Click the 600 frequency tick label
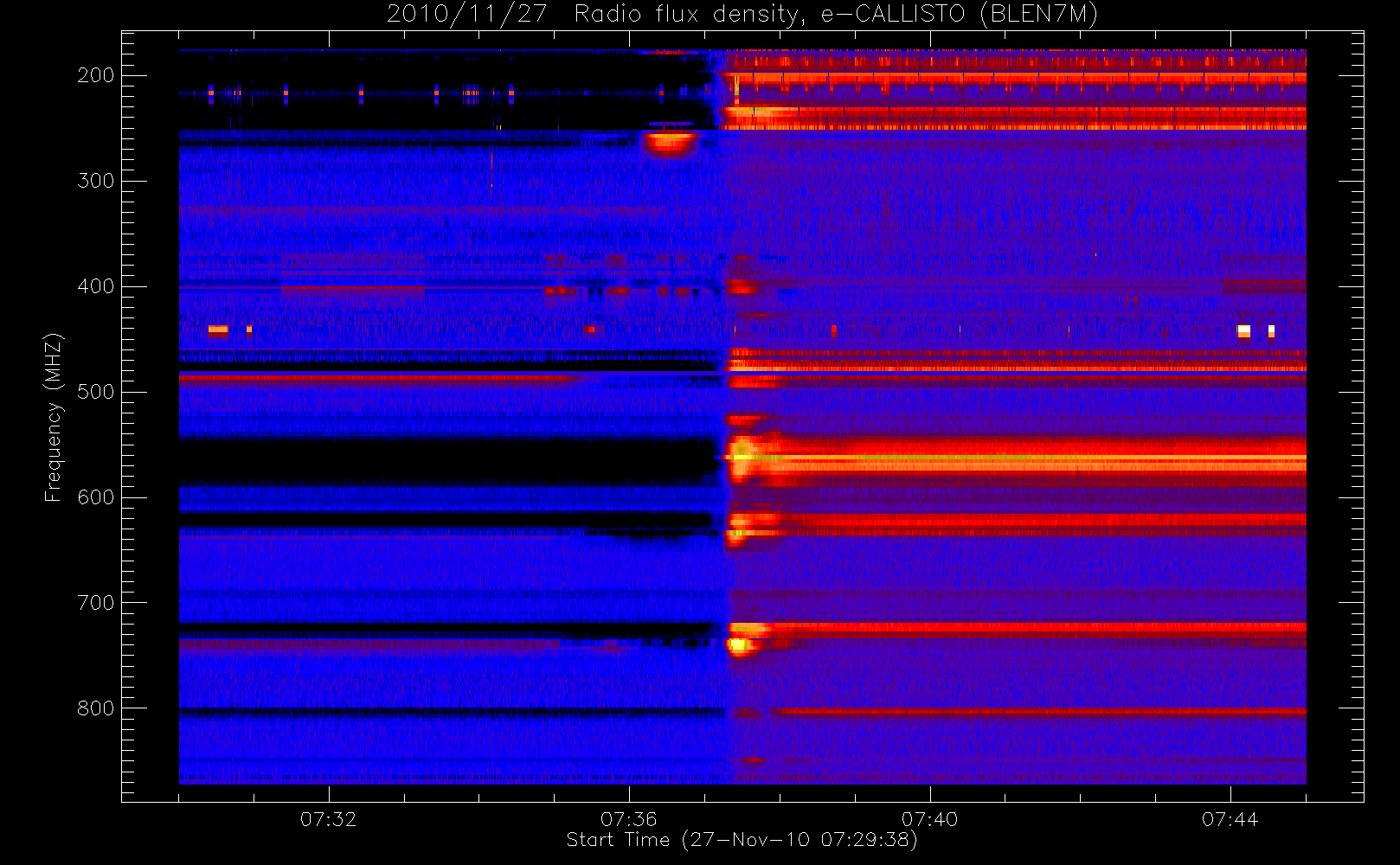Image resolution: width=1400 pixels, height=865 pixels. [x=95, y=497]
